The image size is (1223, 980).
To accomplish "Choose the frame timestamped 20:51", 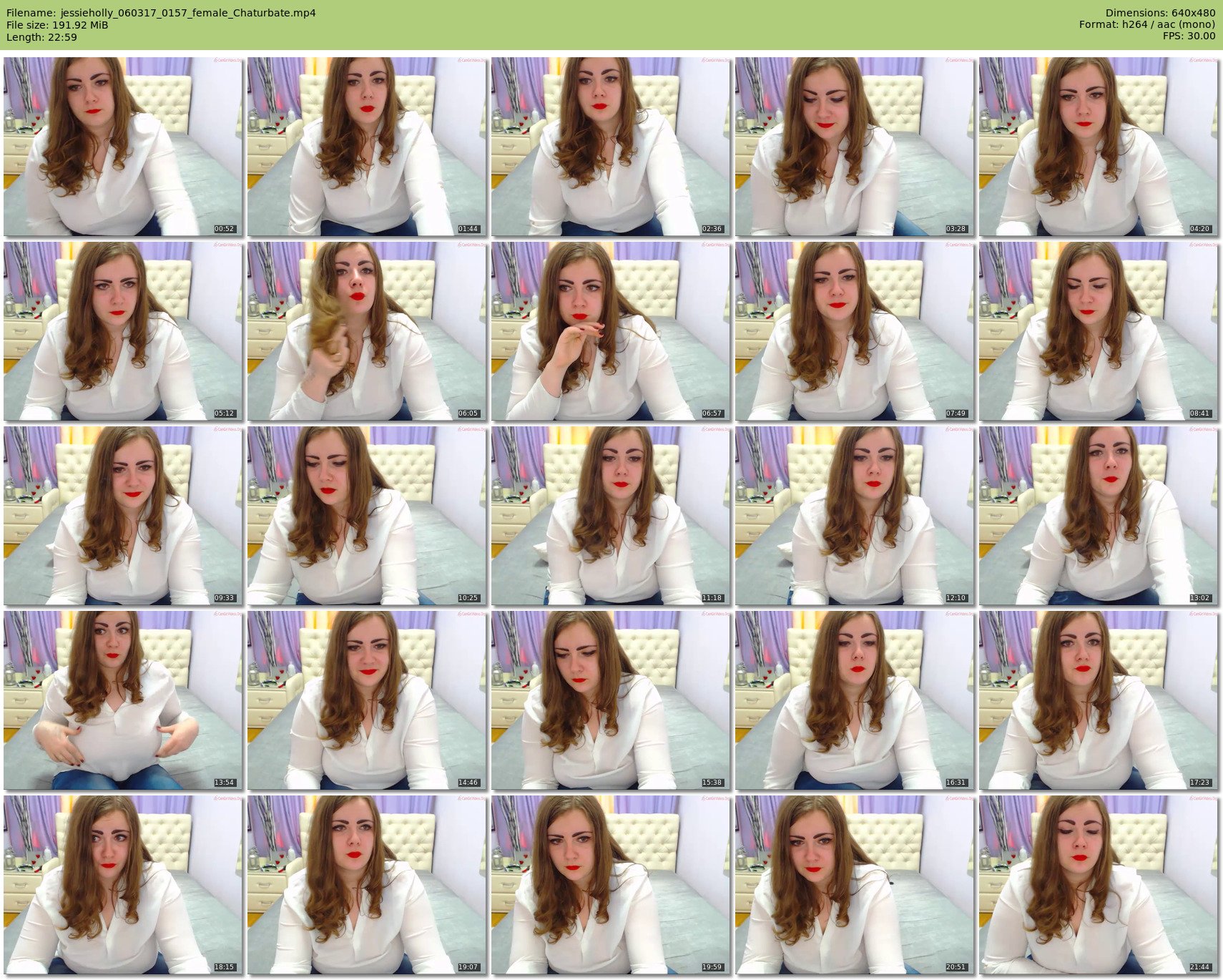I will 855,885.
